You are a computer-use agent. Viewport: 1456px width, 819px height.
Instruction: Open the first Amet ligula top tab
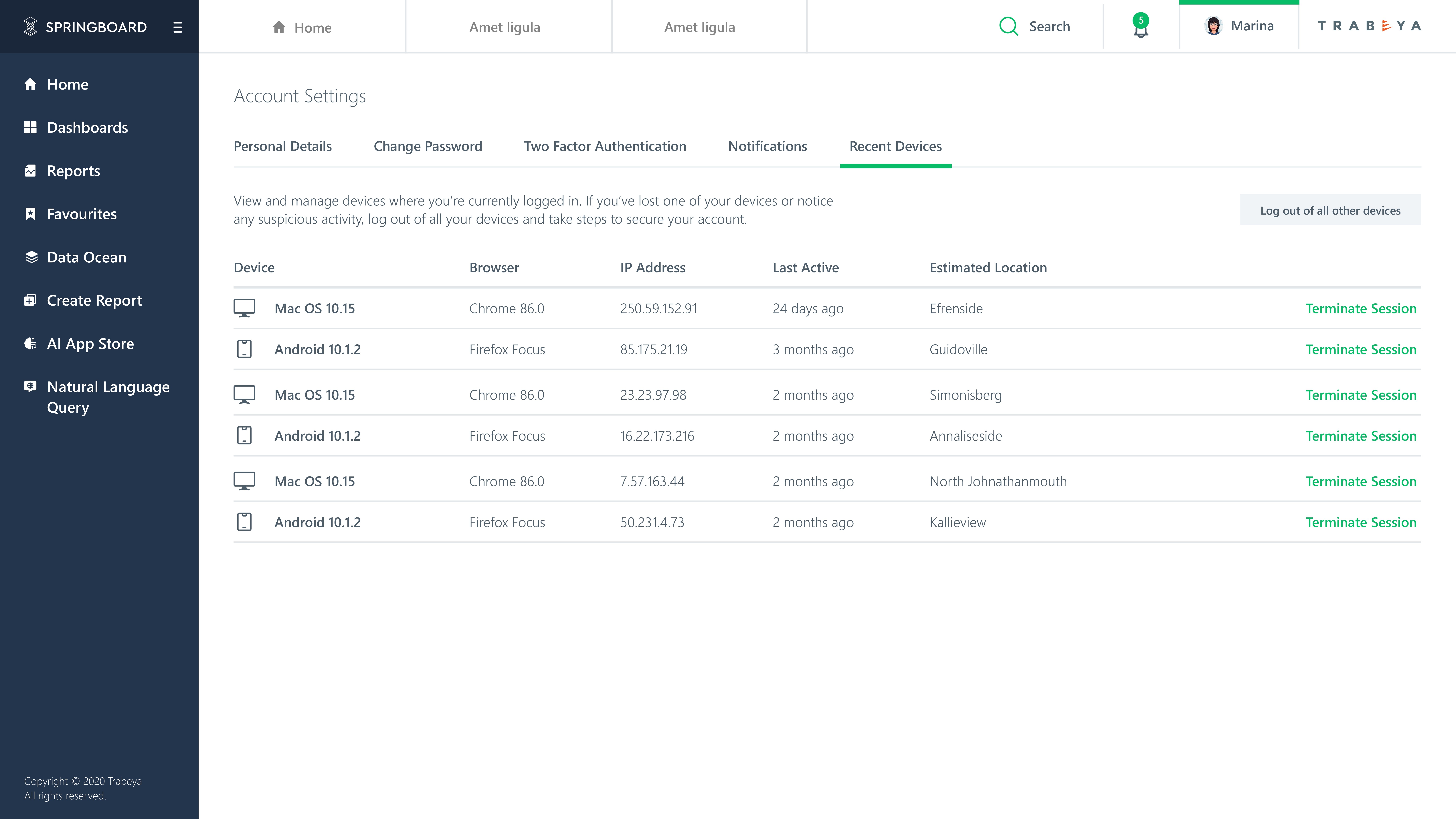pos(505,27)
